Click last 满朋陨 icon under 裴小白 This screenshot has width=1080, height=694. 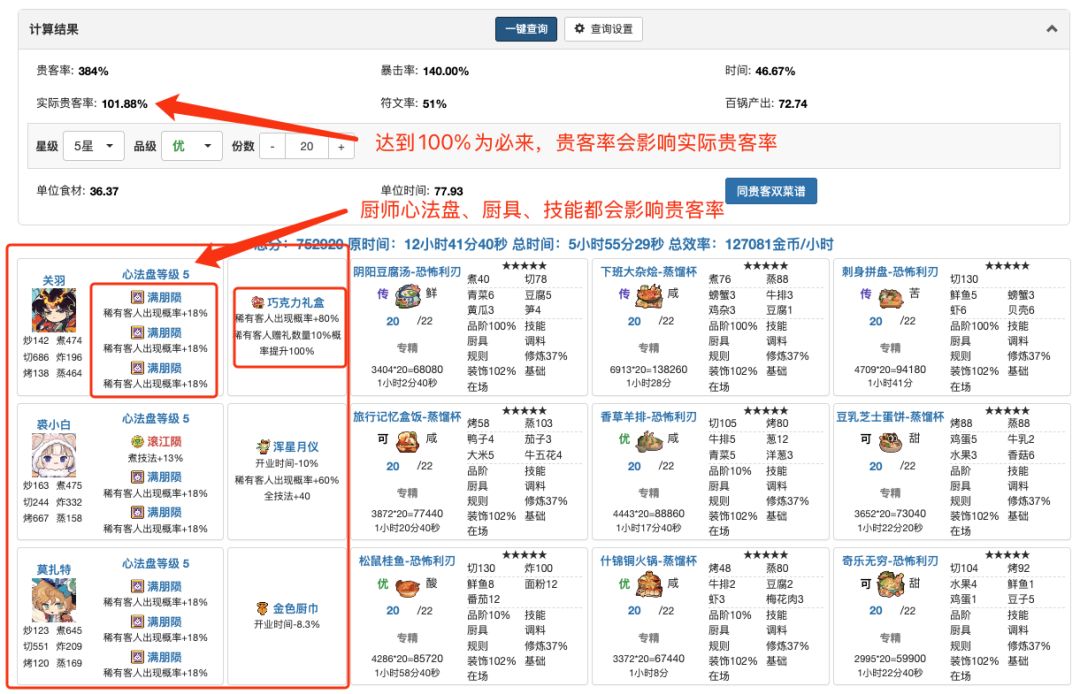point(138,512)
